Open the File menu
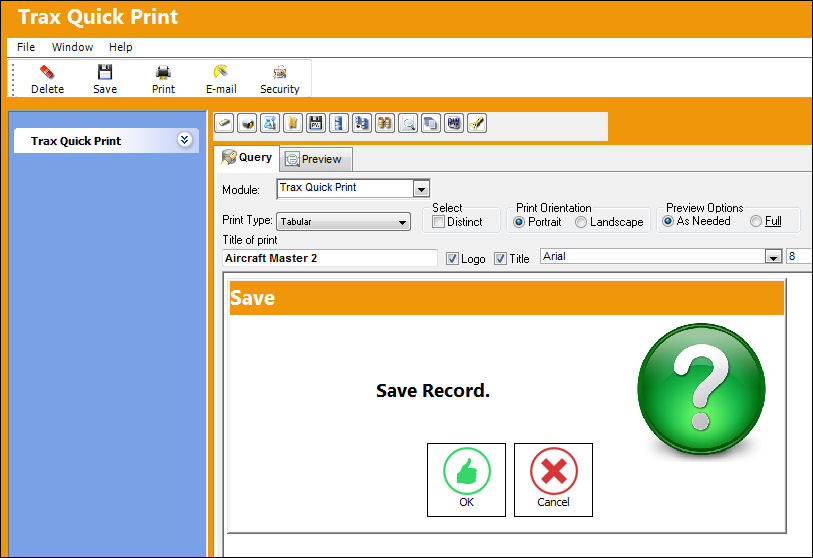The width and height of the screenshot is (813, 558). tap(26, 47)
